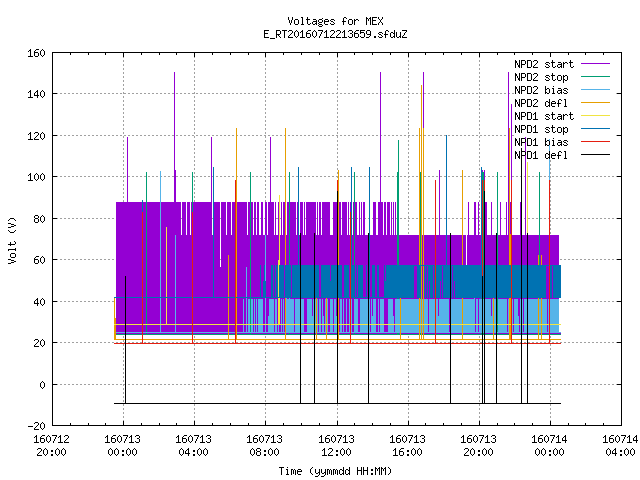Screen dimensions: 640x480
Task: Click the dark blue NPD1 stop legend line
Action: (595, 129)
